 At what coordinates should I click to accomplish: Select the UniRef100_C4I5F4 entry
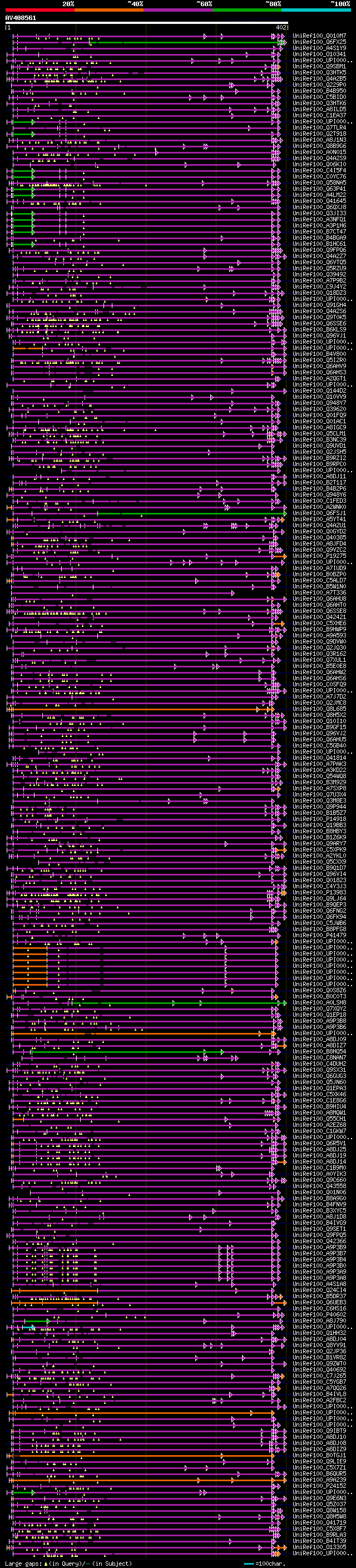coord(319,170)
